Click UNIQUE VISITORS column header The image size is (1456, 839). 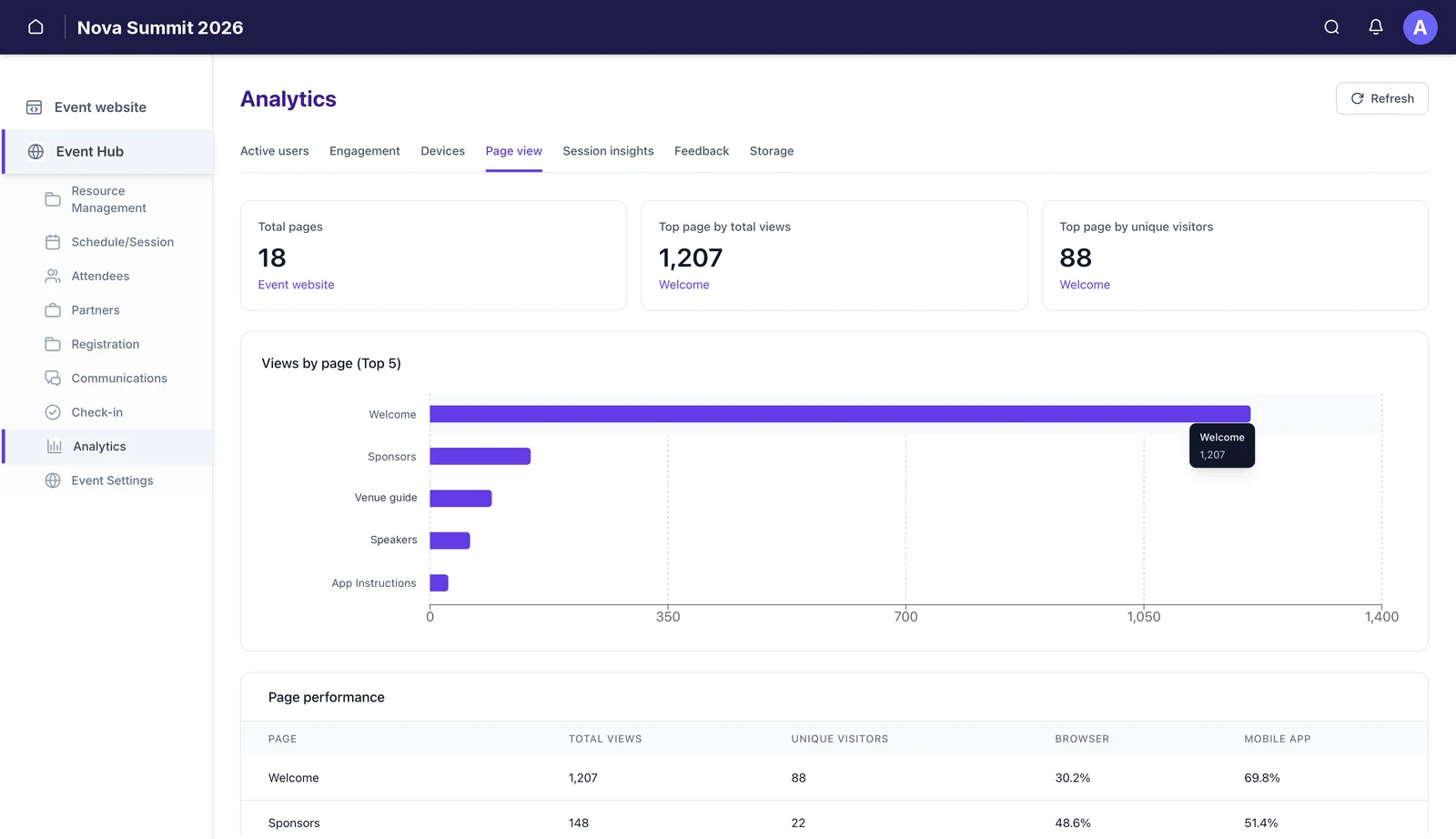point(839,739)
